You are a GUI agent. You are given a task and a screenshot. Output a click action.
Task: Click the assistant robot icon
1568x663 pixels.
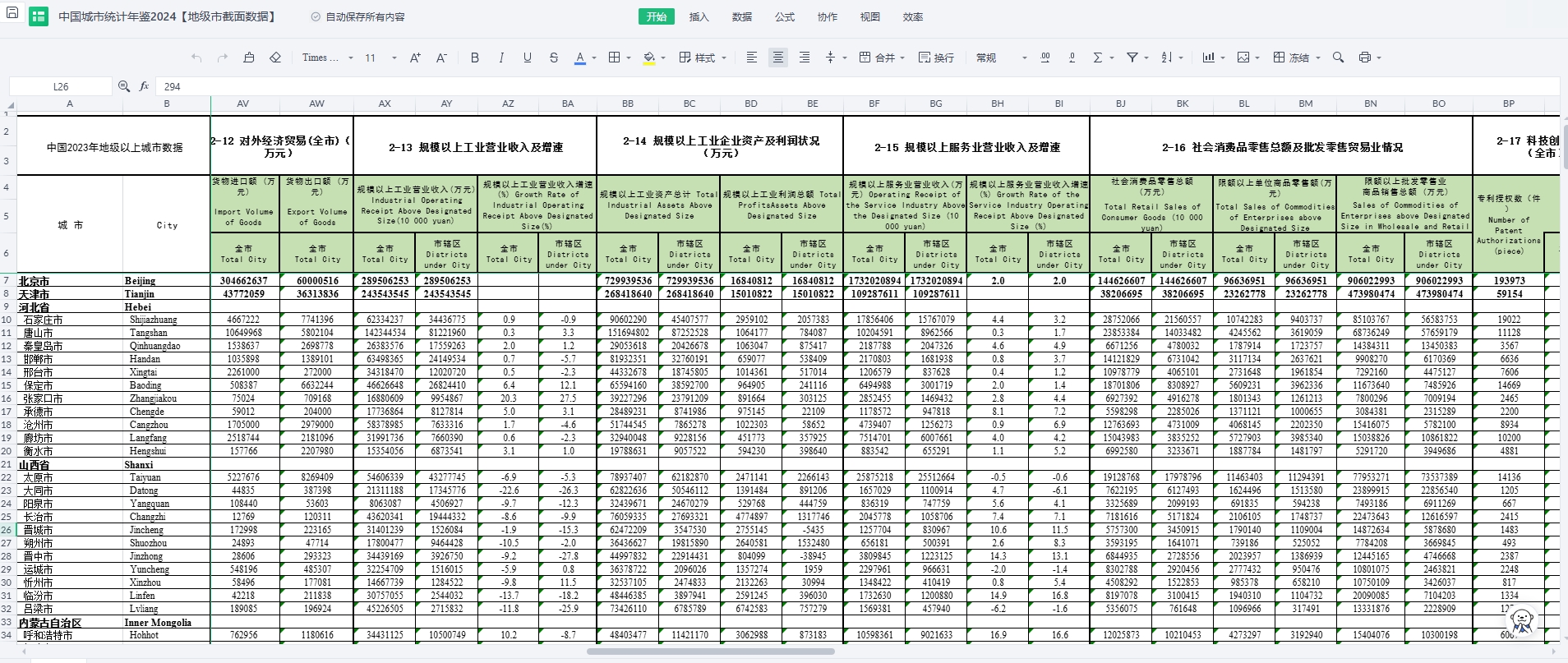1522,622
